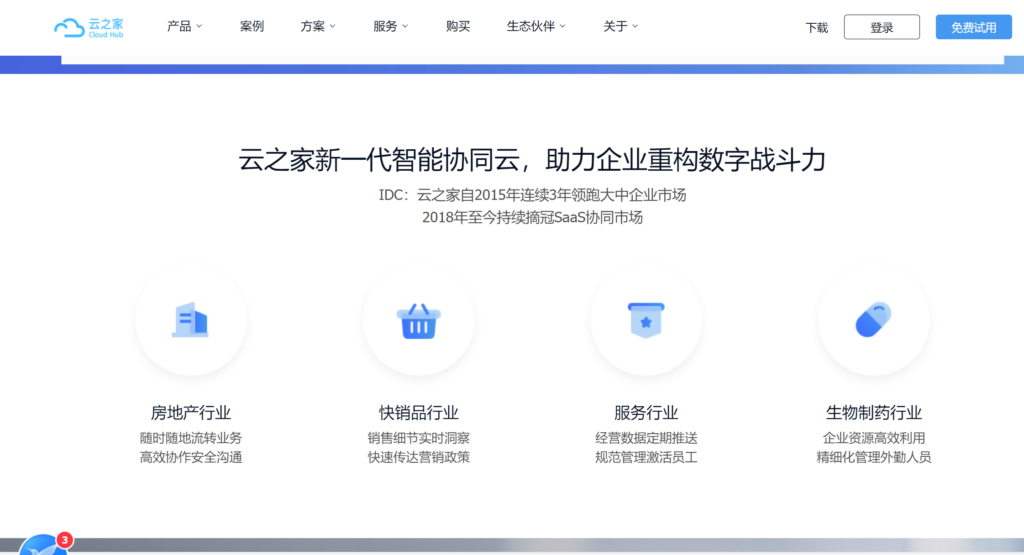Expand the 方案 dropdown menu
This screenshot has height=555, width=1024.
point(318,26)
